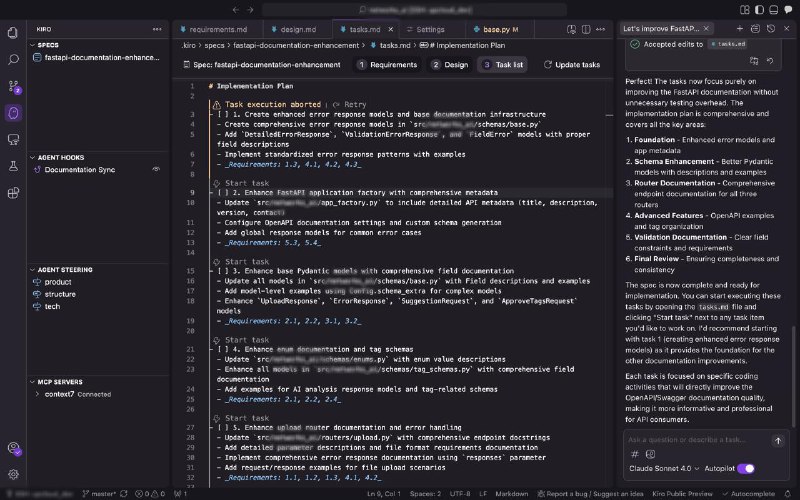The width and height of the screenshot is (800, 500).
Task: Open the chat task list icon
Action: [x=756, y=29]
